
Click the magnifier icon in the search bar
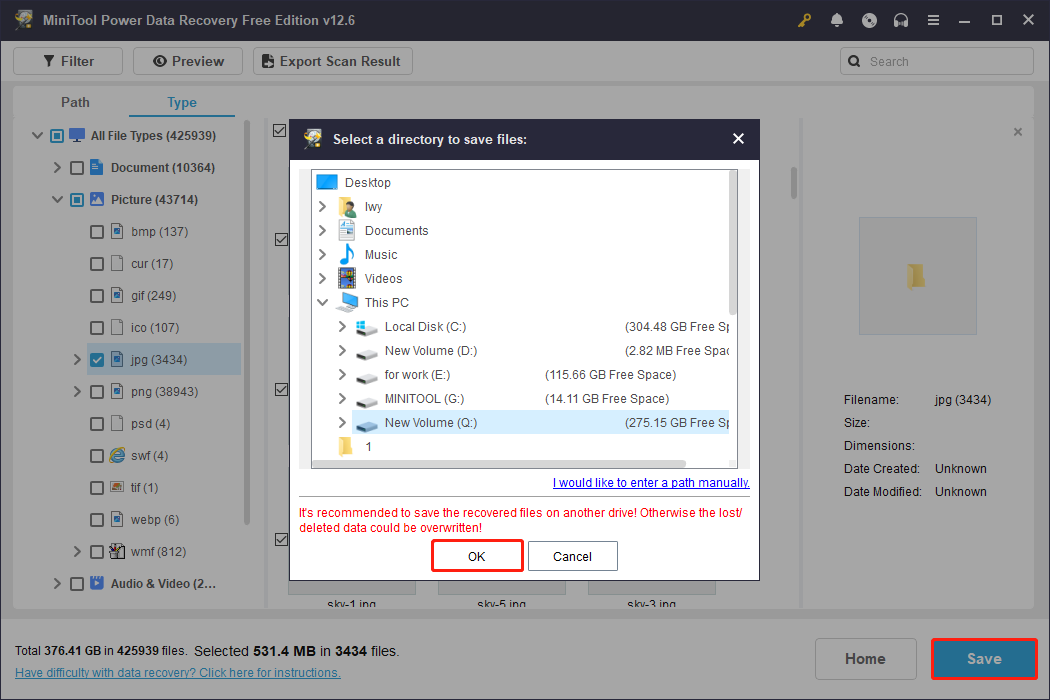tap(854, 61)
